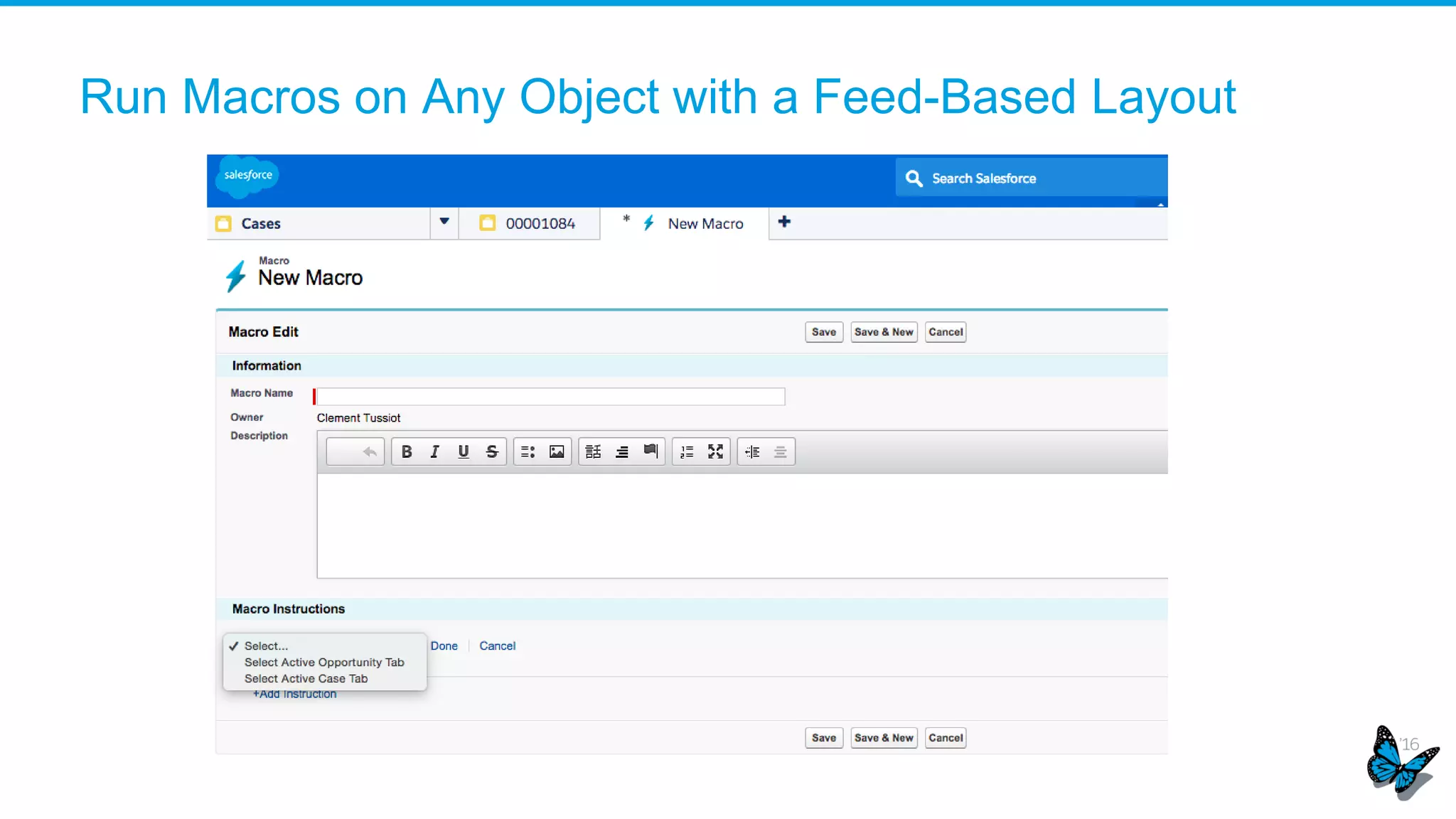The width and height of the screenshot is (1456, 819).
Task: Click the flag icon in editor toolbar
Action: coord(651,451)
